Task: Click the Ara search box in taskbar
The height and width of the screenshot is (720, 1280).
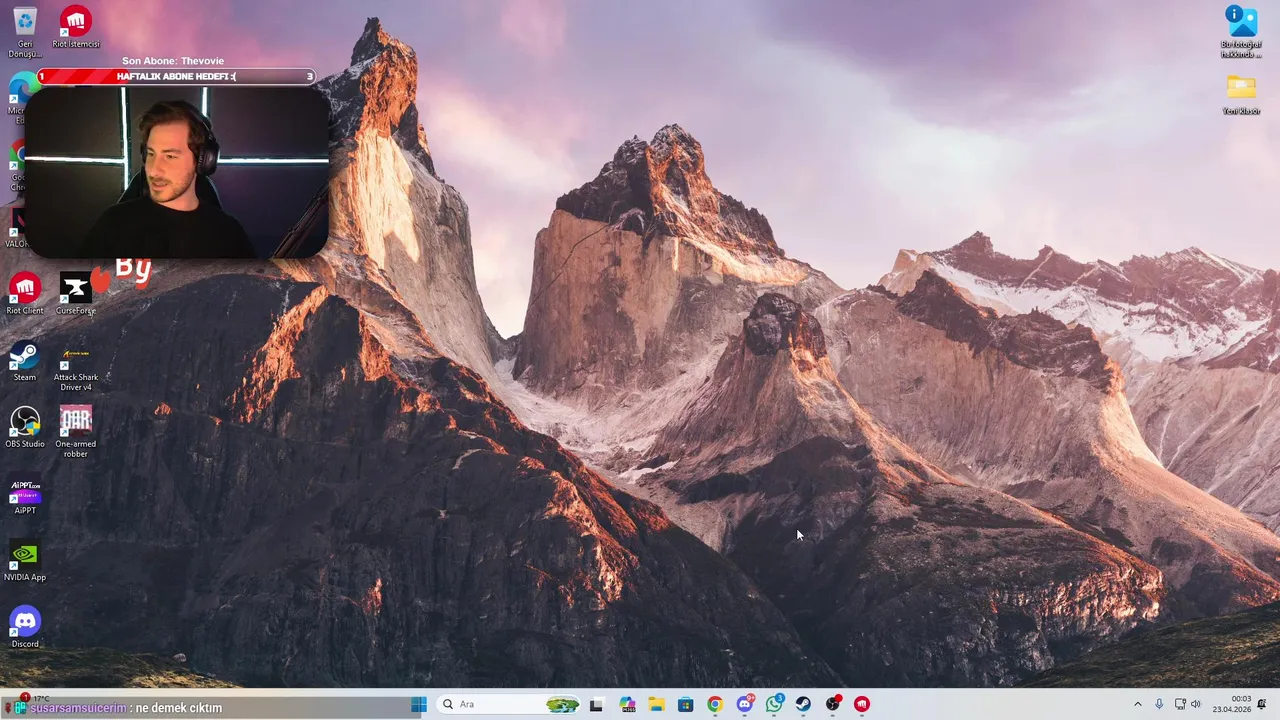Action: point(509,704)
